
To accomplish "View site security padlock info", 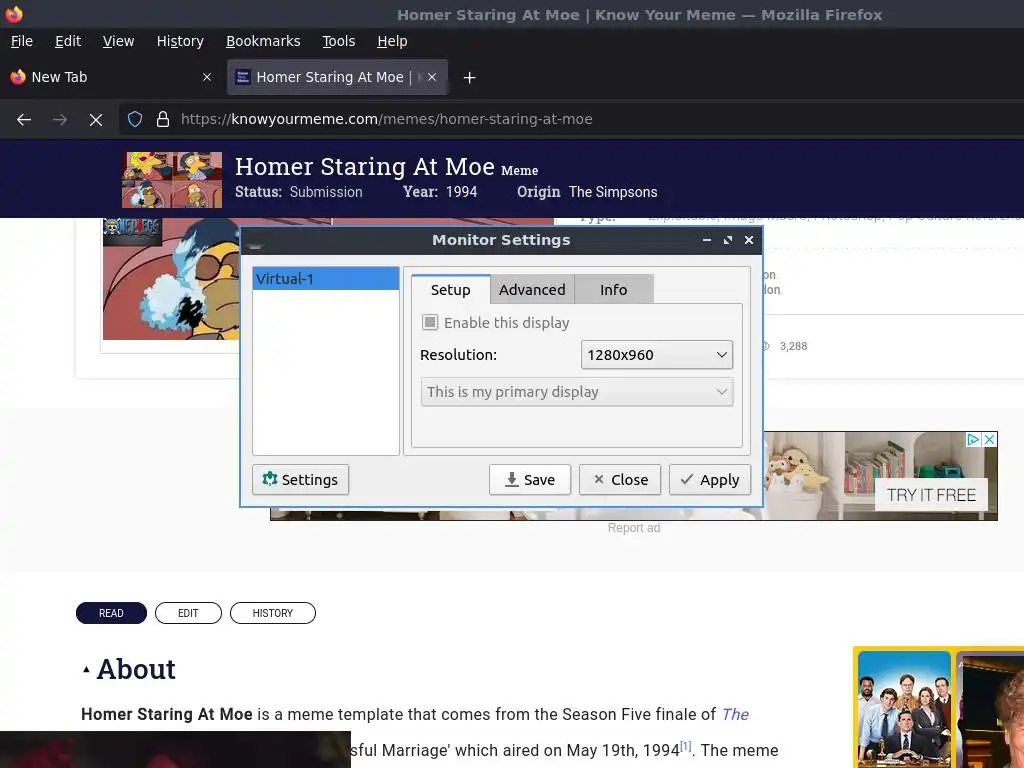I will [163, 119].
